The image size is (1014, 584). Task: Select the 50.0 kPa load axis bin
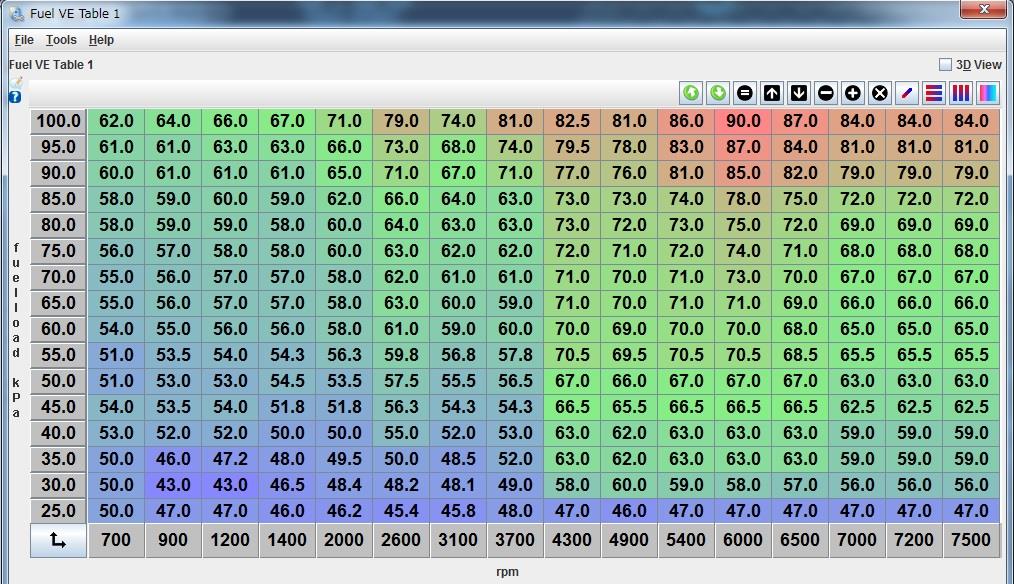point(58,381)
